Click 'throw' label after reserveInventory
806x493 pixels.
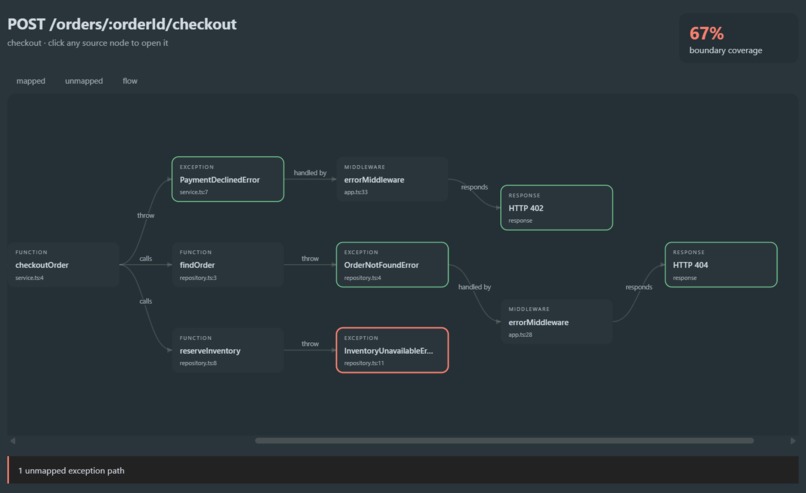310,343
